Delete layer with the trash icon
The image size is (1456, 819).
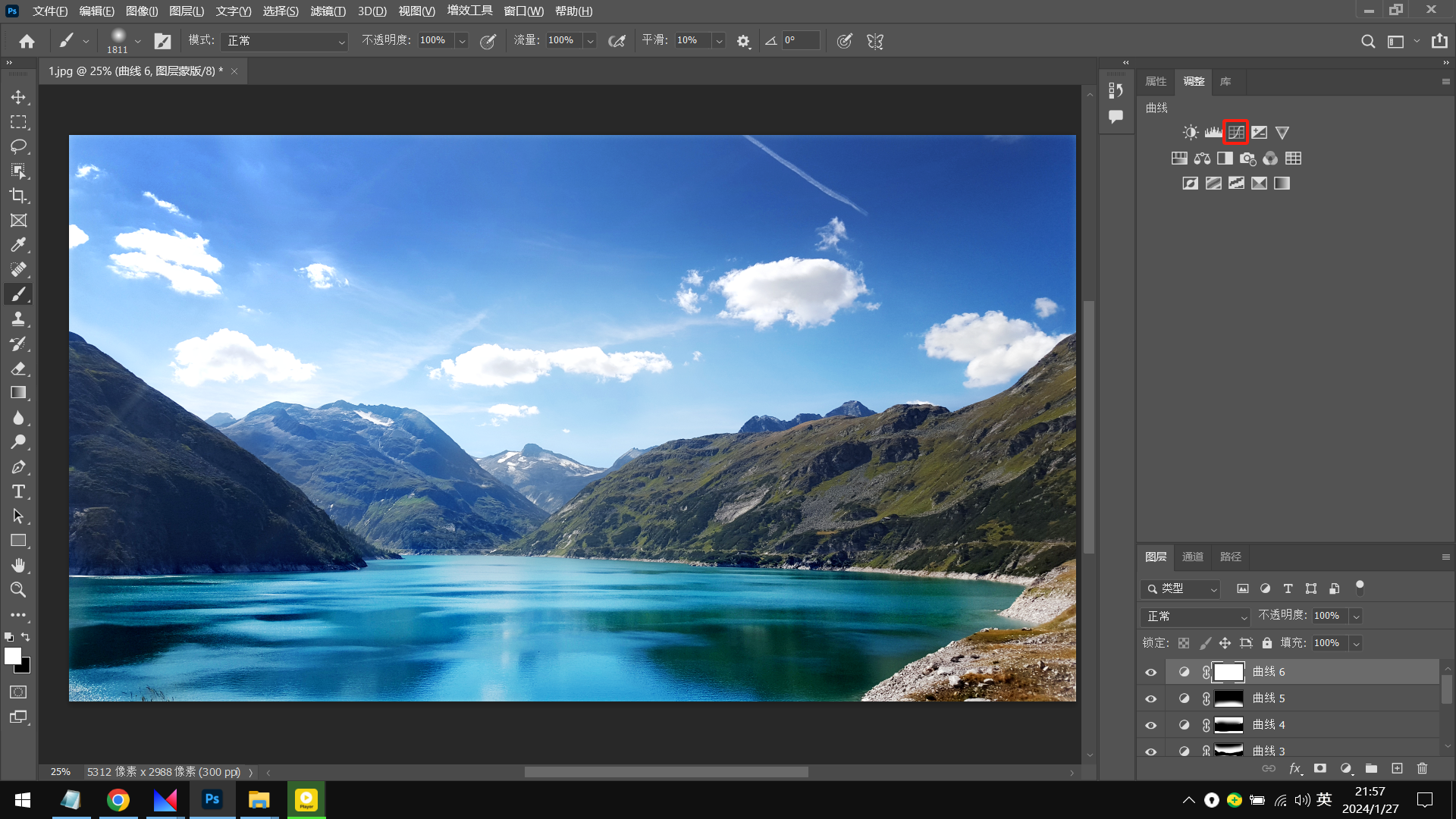(1422, 769)
